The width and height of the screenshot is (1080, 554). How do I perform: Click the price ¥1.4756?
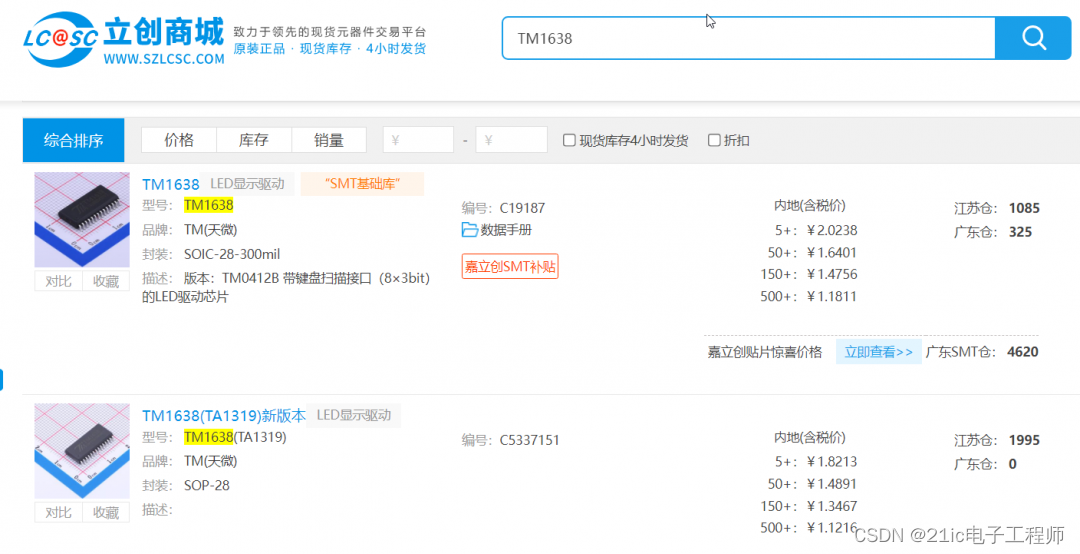[x=832, y=275]
